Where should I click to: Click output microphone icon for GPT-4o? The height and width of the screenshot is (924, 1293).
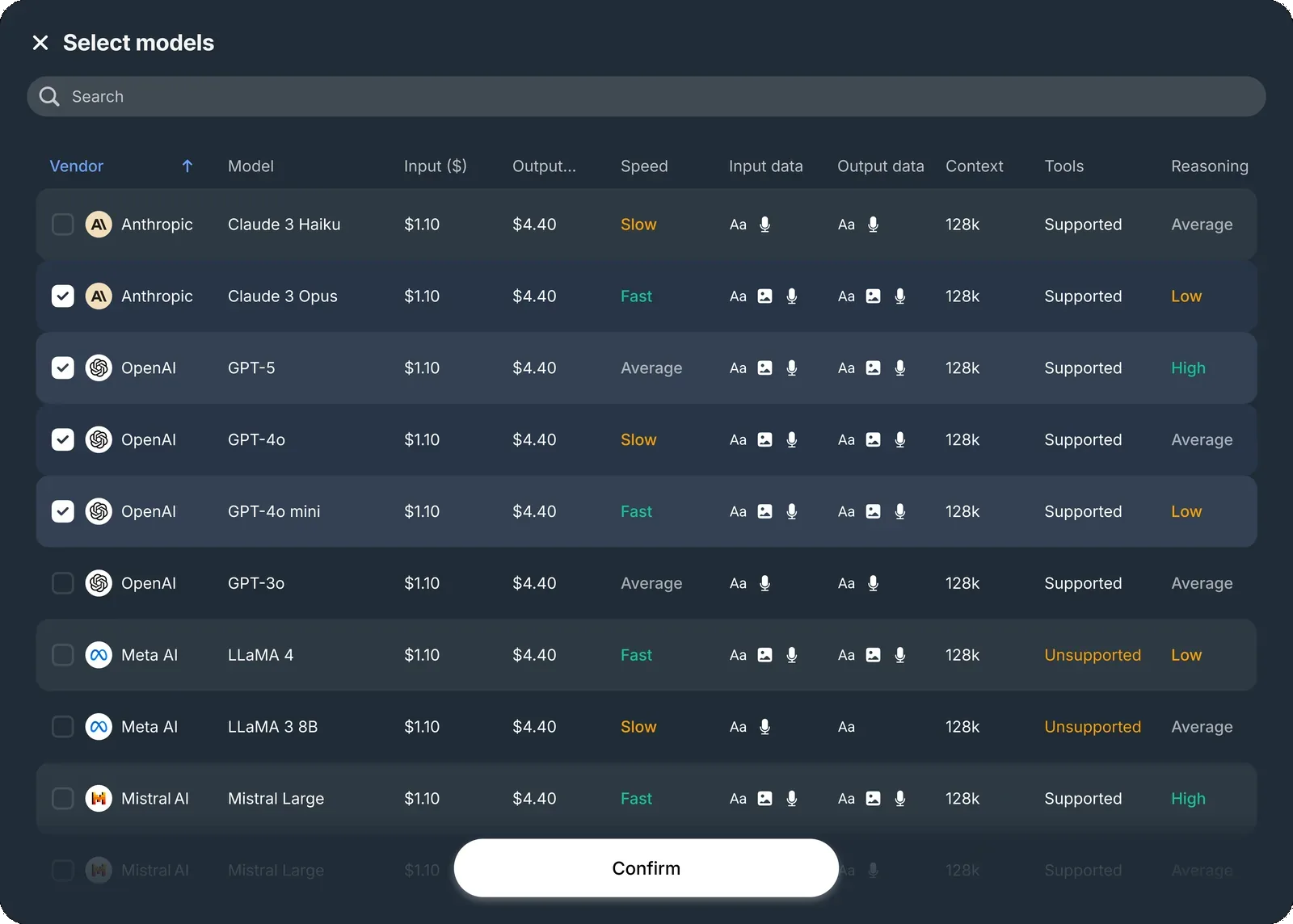[x=900, y=440]
